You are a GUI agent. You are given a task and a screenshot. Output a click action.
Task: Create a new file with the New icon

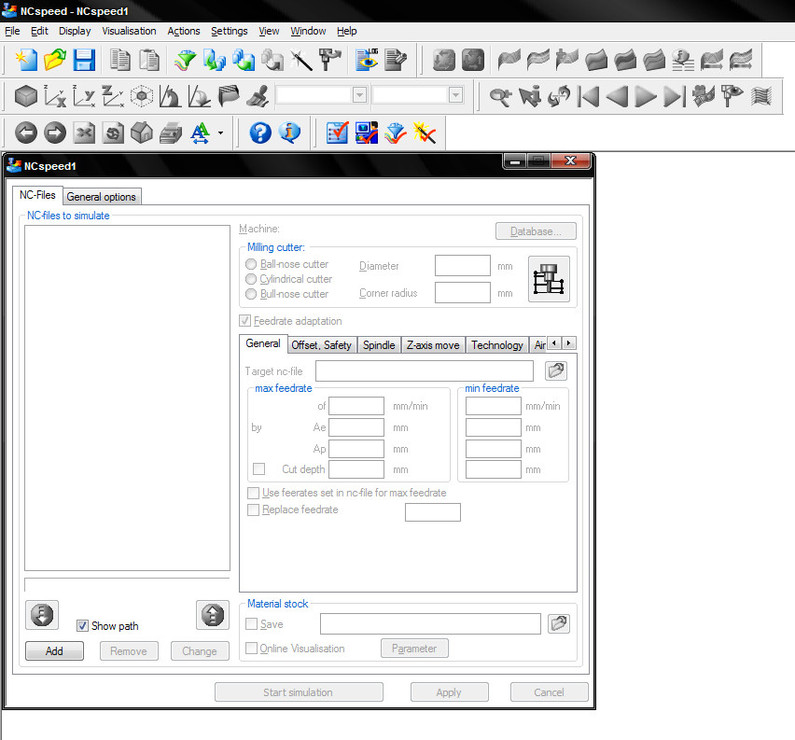(x=26, y=60)
